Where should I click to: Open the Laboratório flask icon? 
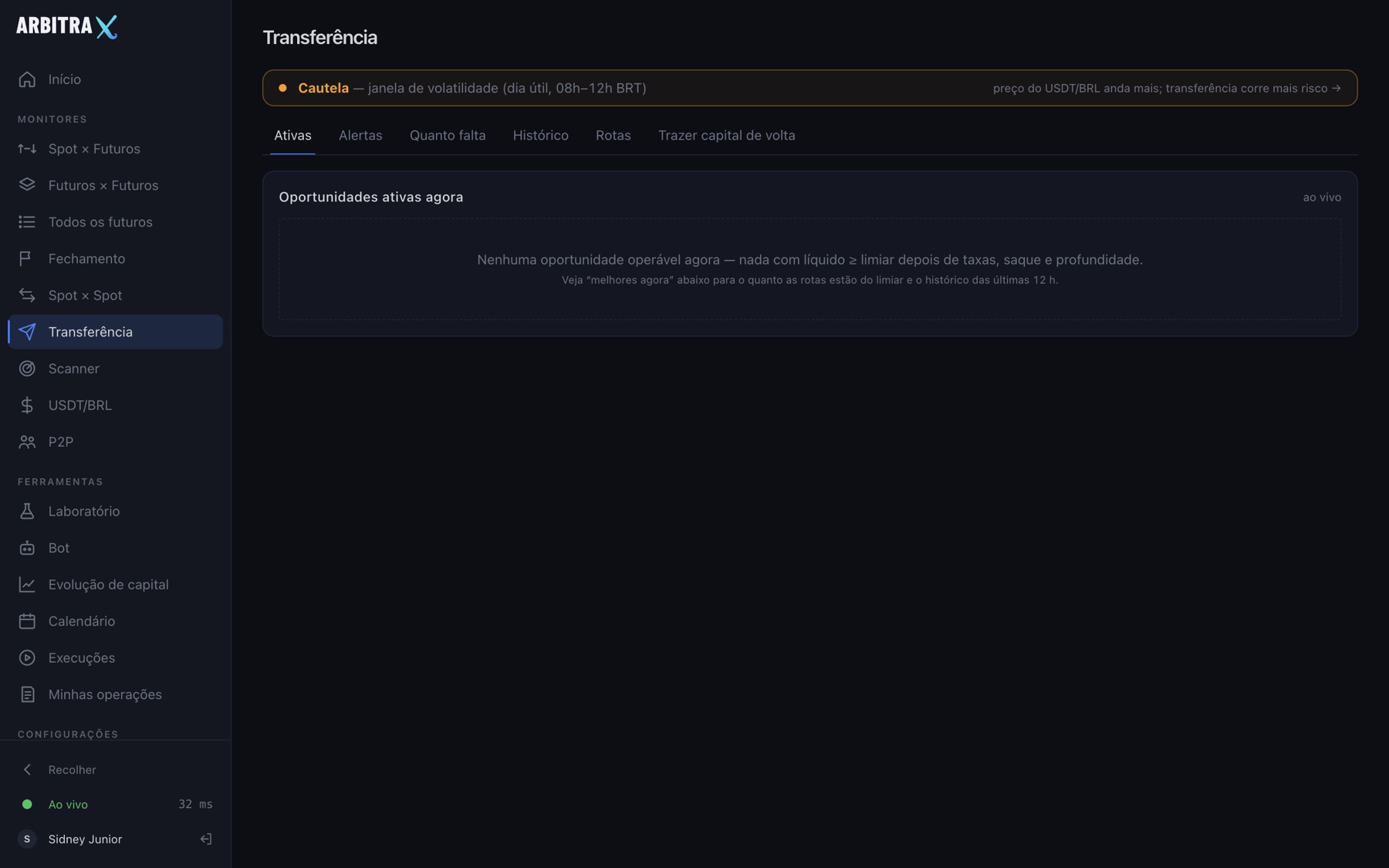(27, 512)
